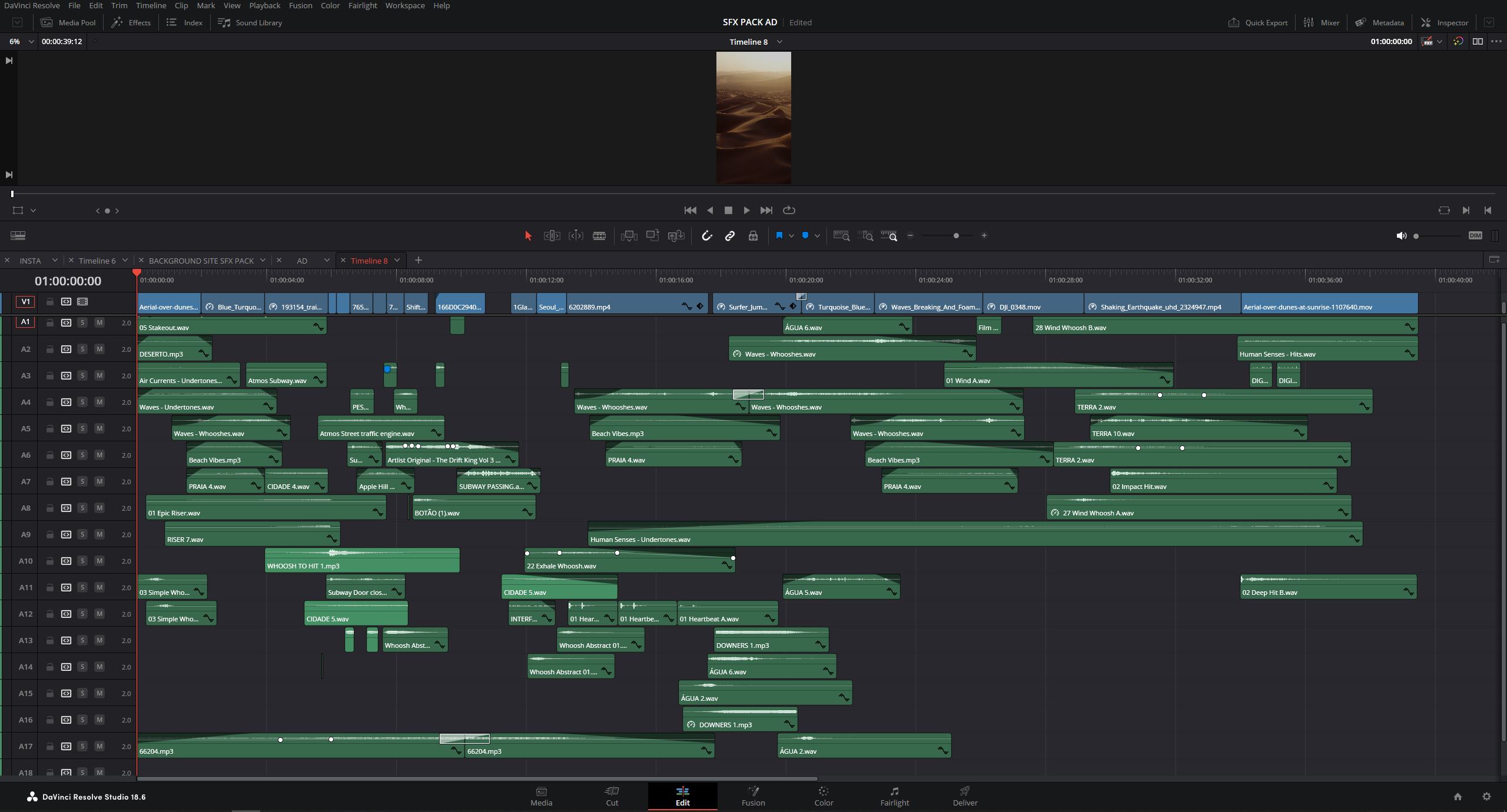Open the Fairlight menu
Image resolution: width=1507 pixels, height=812 pixels.
click(362, 5)
